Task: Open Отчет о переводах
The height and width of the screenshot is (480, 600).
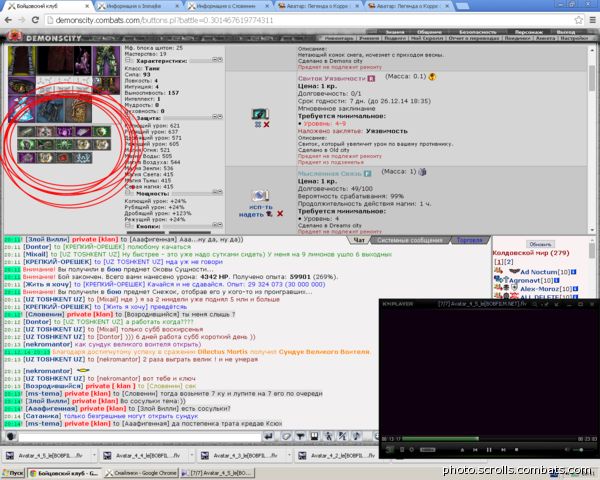Action: [473, 38]
